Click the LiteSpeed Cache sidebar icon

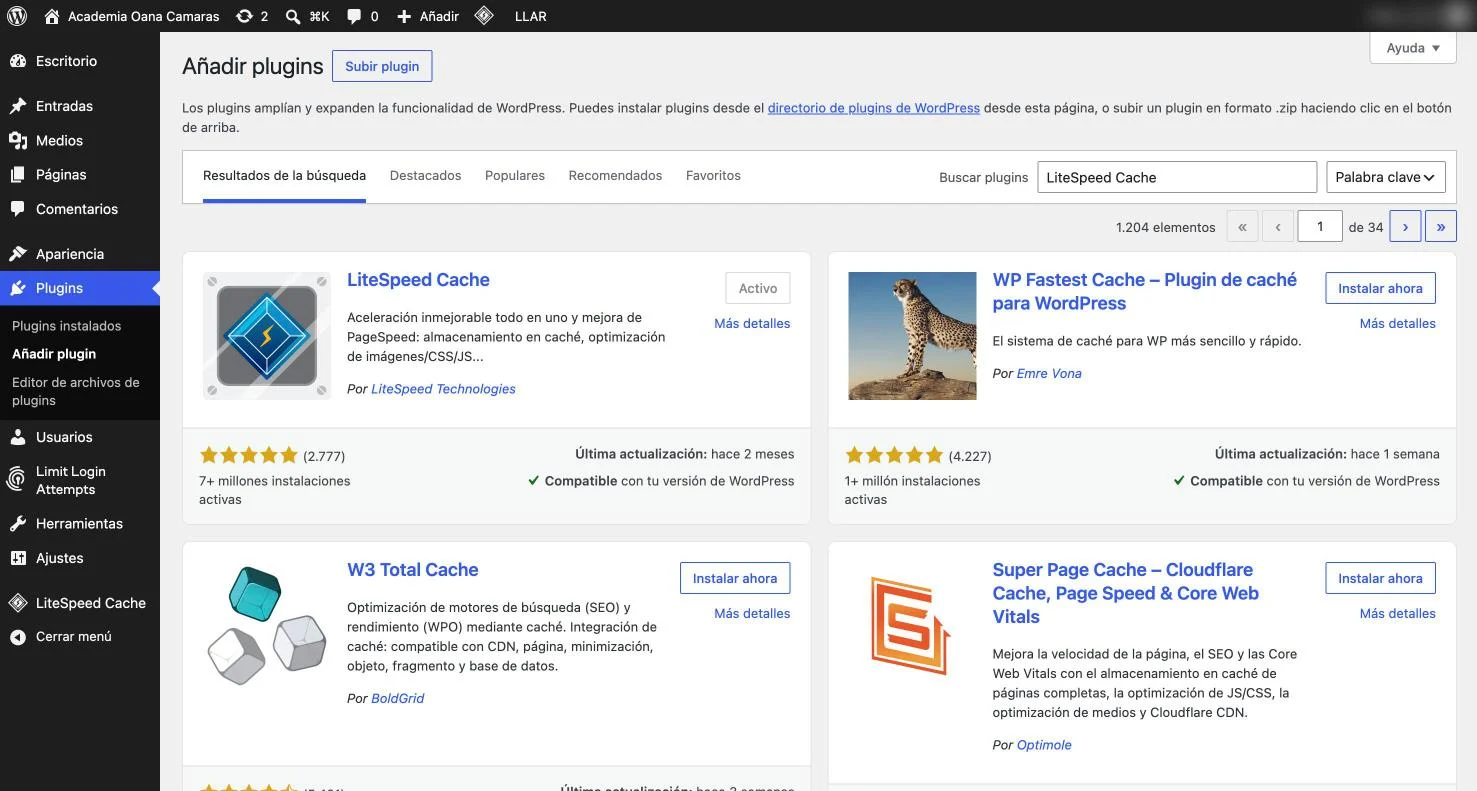(x=18, y=603)
